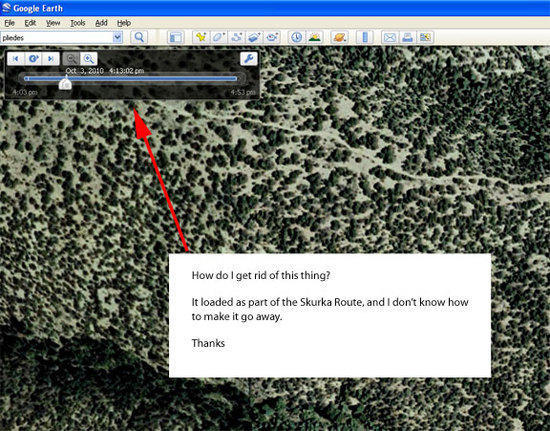Step the time slider forward
Viewport: 550px width, 431px height.
(x=51, y=59)
